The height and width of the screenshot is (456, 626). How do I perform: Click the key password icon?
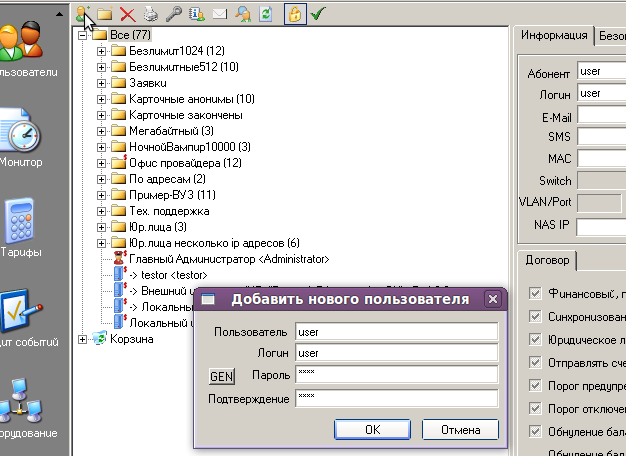(x=173, y=14)
